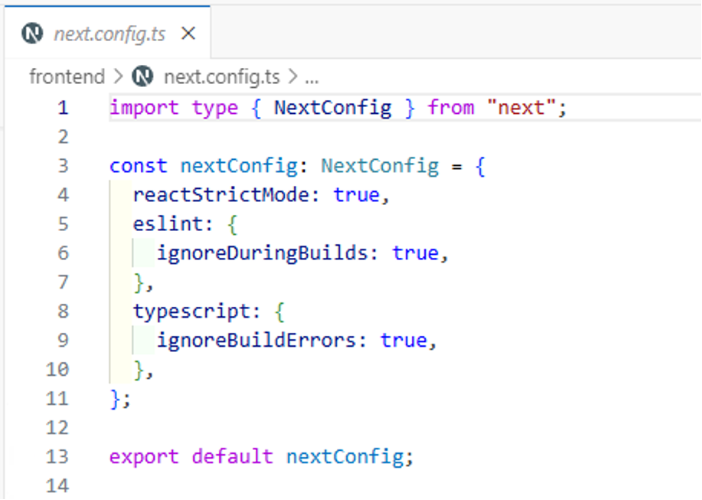Viewport: 702px width, 500px height.
Task: Click line number 11 in gutter
Action: click(x=57, y=399)
